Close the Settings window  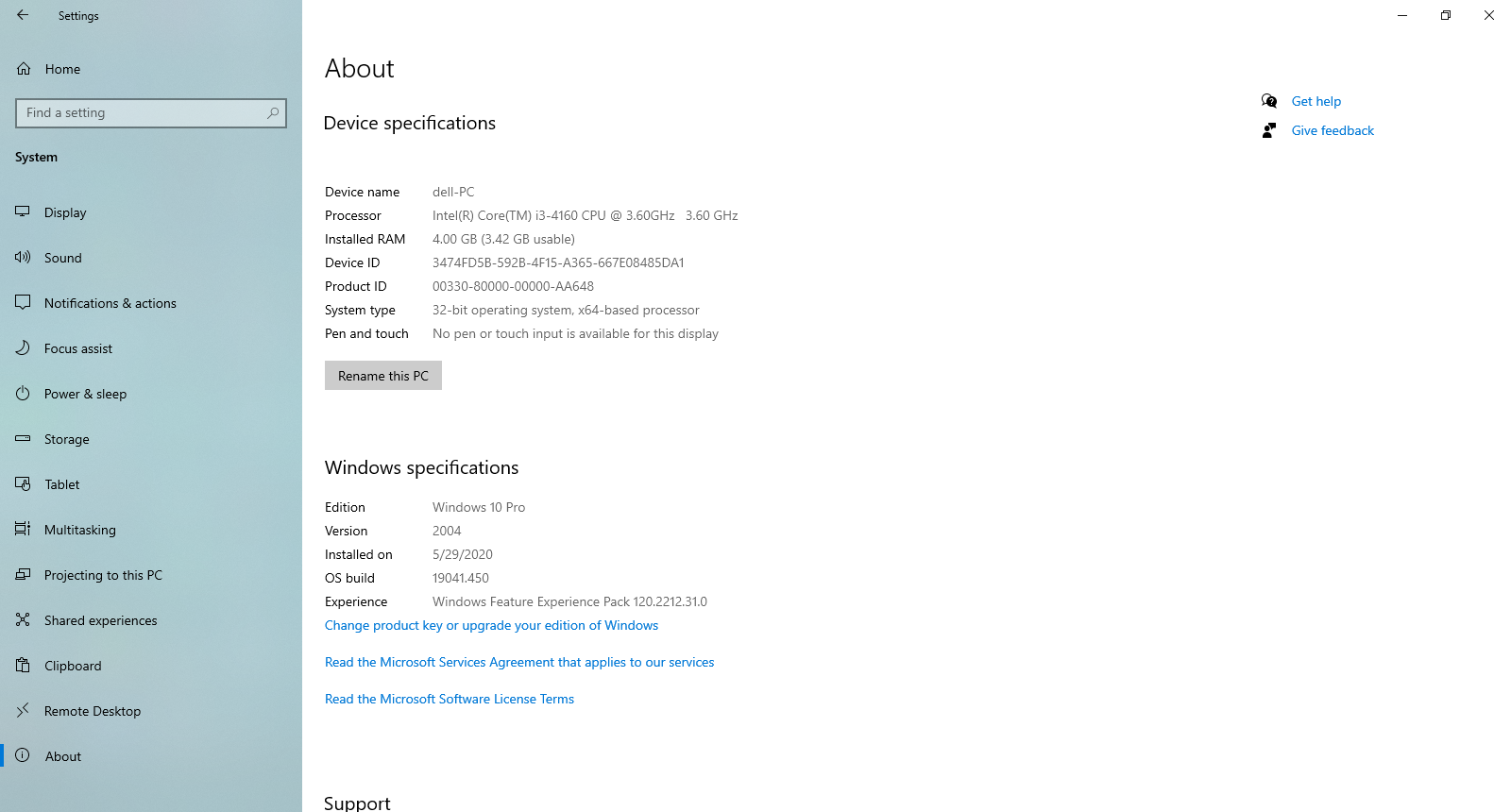(1489, 15)
